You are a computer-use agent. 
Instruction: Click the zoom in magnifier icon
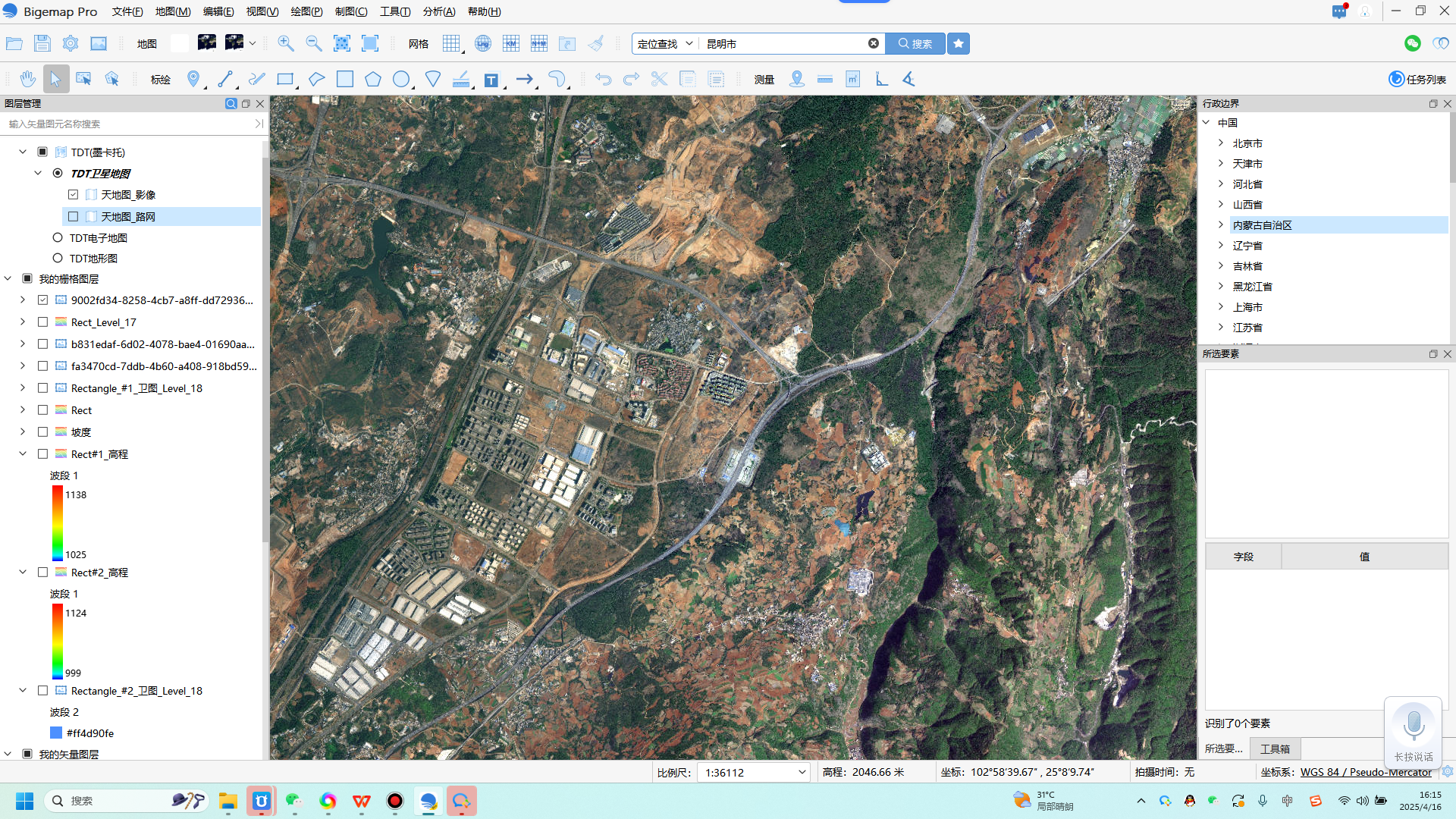coord(286,43)
